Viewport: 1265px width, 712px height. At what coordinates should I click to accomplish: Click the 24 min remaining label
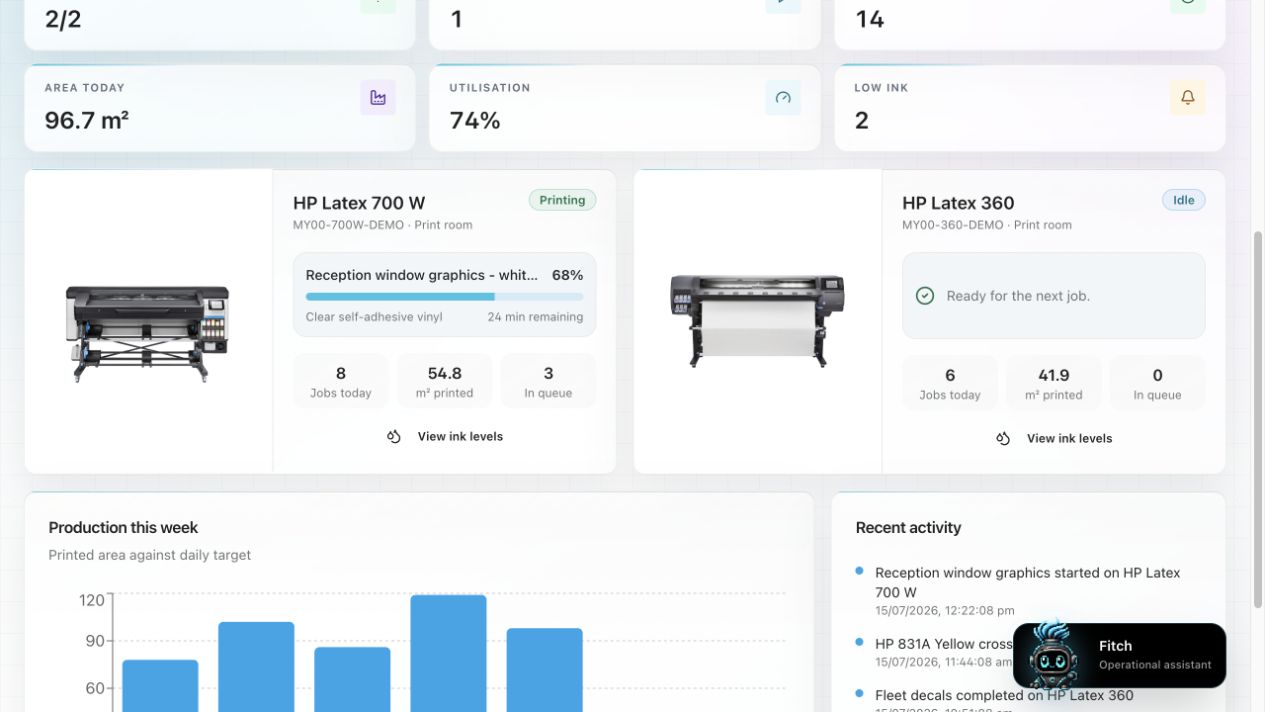pos(535,317)
